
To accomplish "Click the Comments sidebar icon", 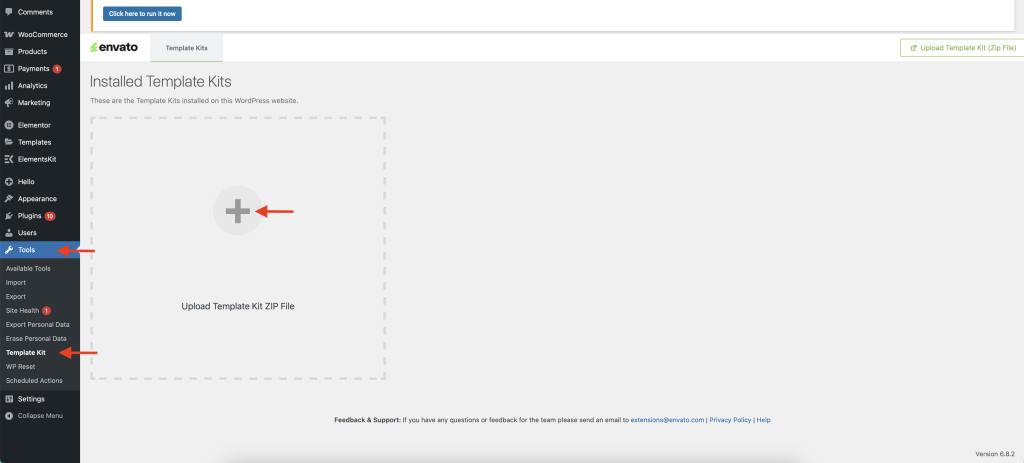I will tap(8, 12).
